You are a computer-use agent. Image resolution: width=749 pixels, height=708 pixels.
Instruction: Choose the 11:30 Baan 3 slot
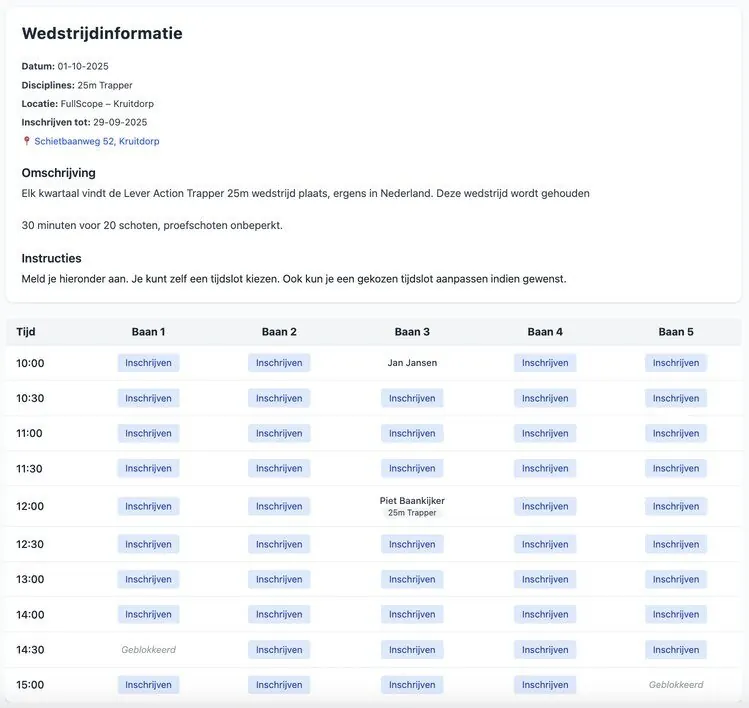pyautogui.click(x=412, y=469)
